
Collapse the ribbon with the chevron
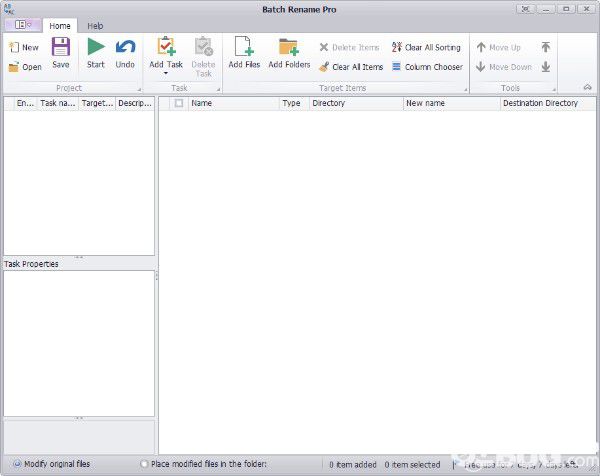587,87
